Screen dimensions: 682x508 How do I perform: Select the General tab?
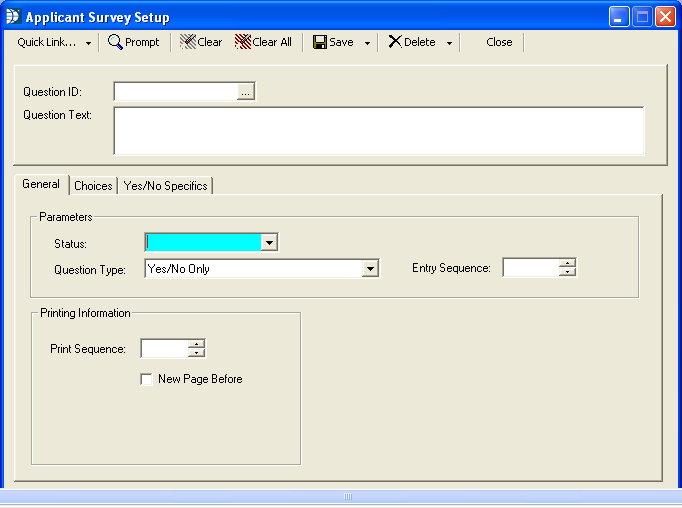pyautogui.click(x=41, y=185)
